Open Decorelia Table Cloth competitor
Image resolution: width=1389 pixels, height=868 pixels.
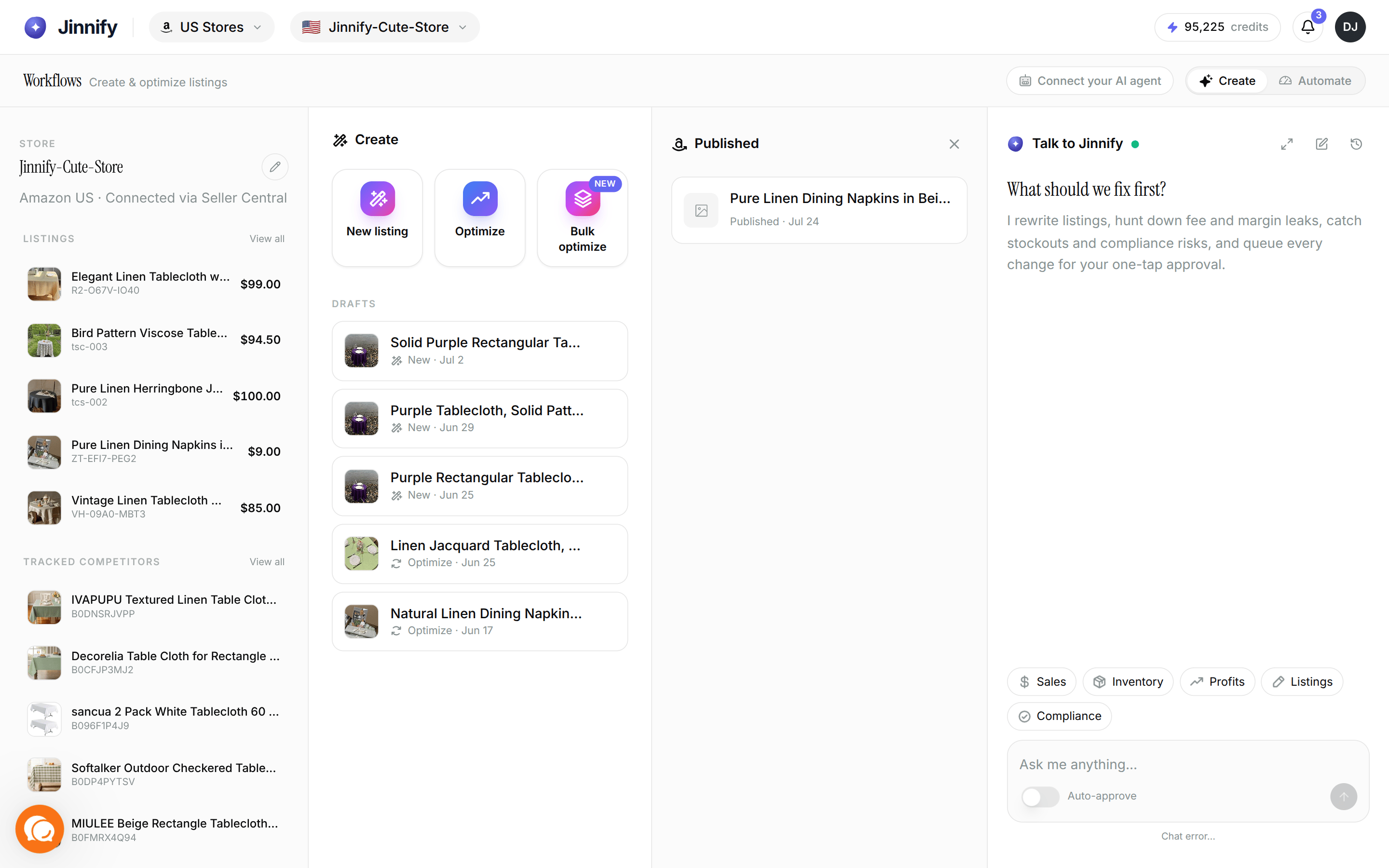(x=154, y=663)
